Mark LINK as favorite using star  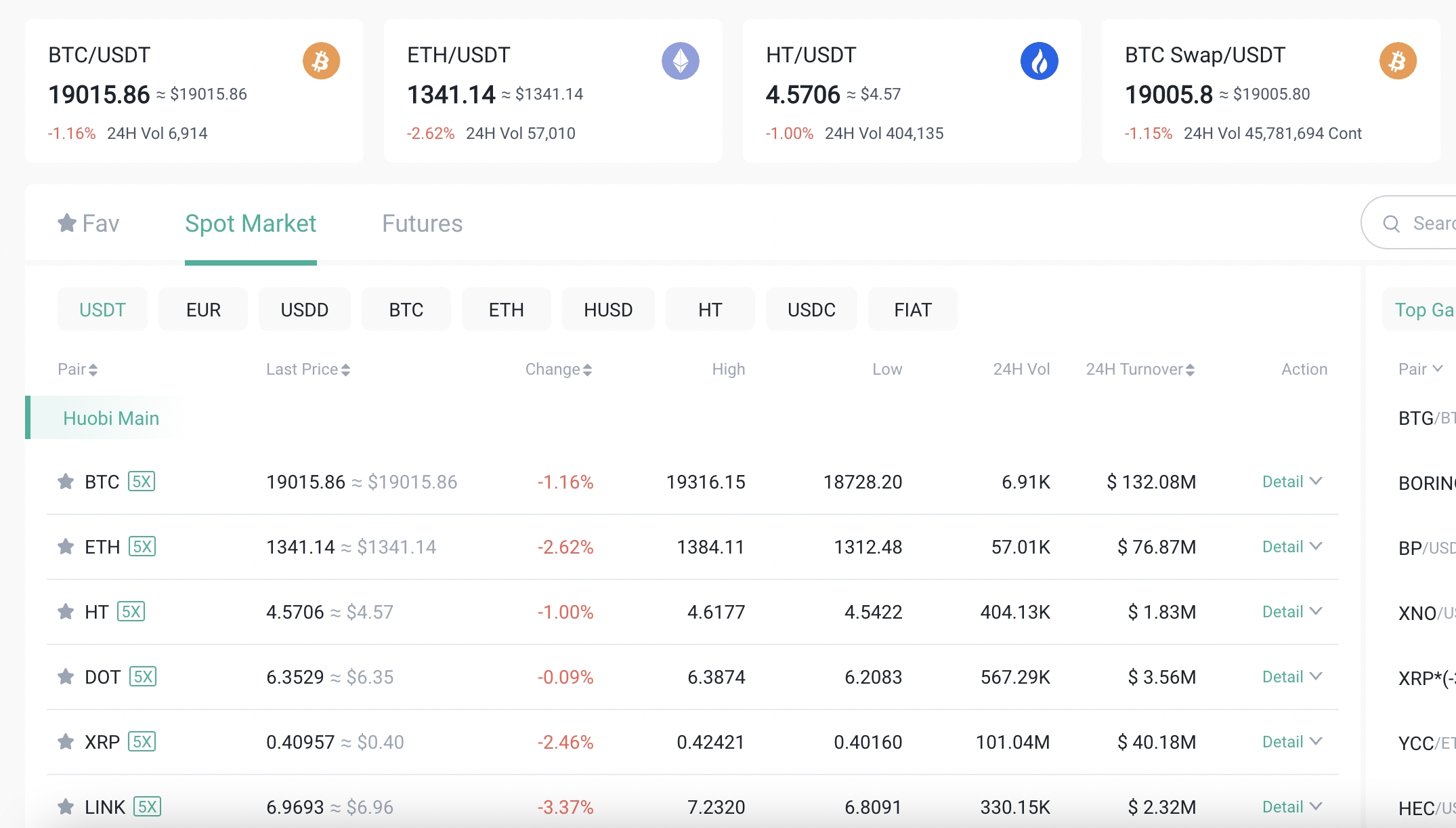click(66, 807)
